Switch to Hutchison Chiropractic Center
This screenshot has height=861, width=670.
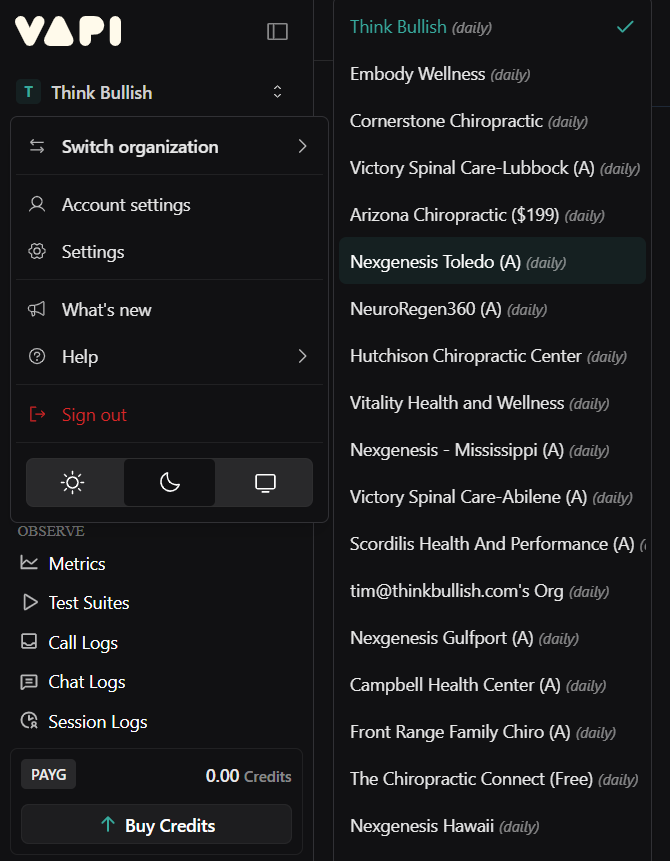tap(492, 356)
